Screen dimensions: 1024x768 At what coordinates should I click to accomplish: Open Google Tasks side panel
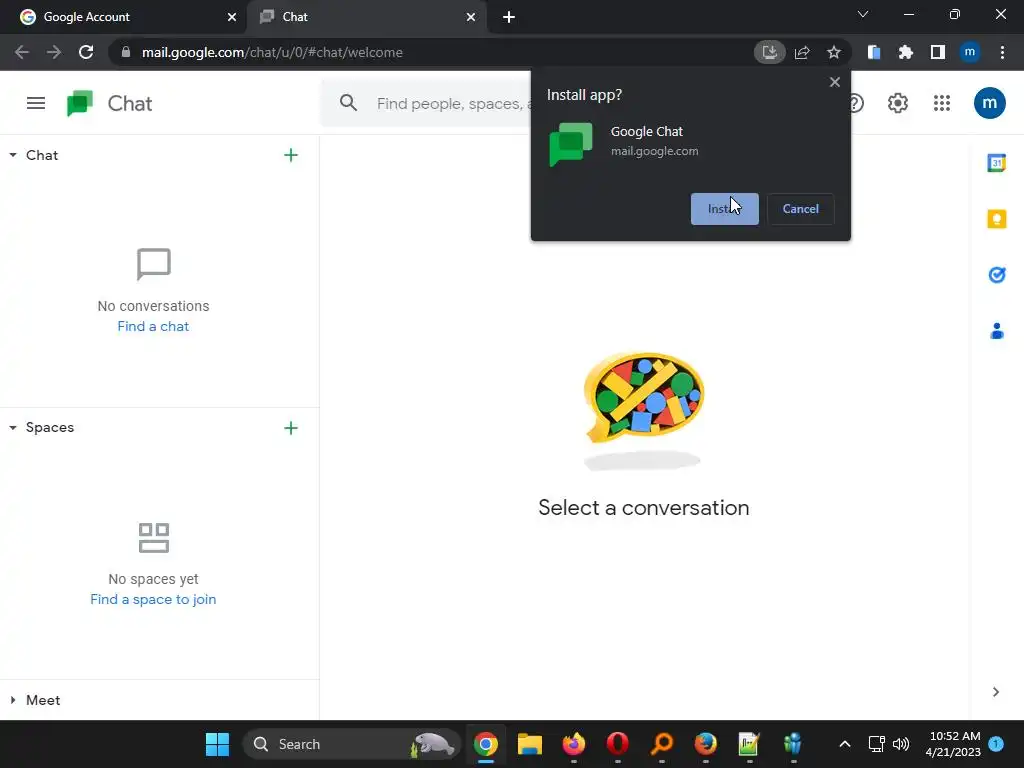pyautogui.click(x=996, y=275)
